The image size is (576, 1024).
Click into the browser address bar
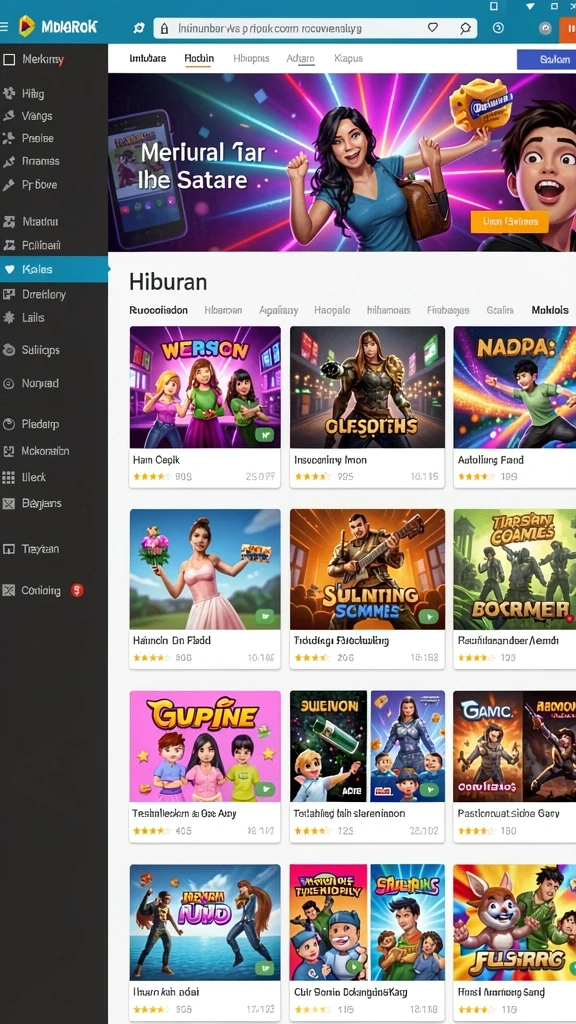click(x=315, y=28)
